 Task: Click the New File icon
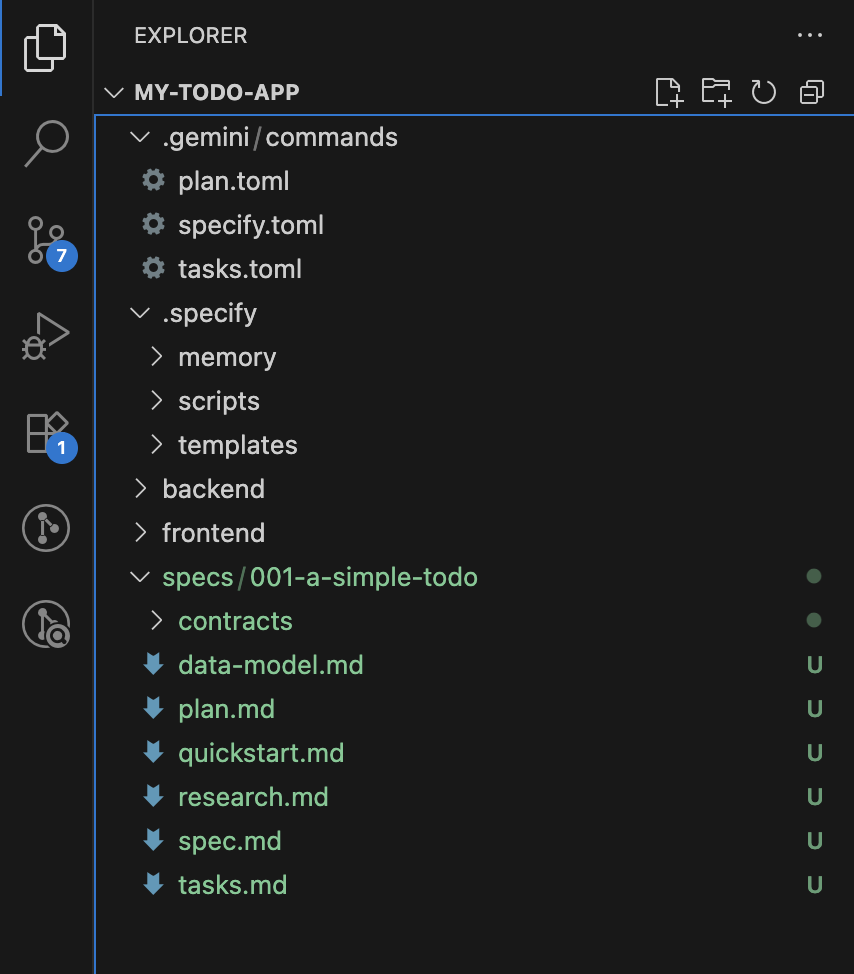669,93
